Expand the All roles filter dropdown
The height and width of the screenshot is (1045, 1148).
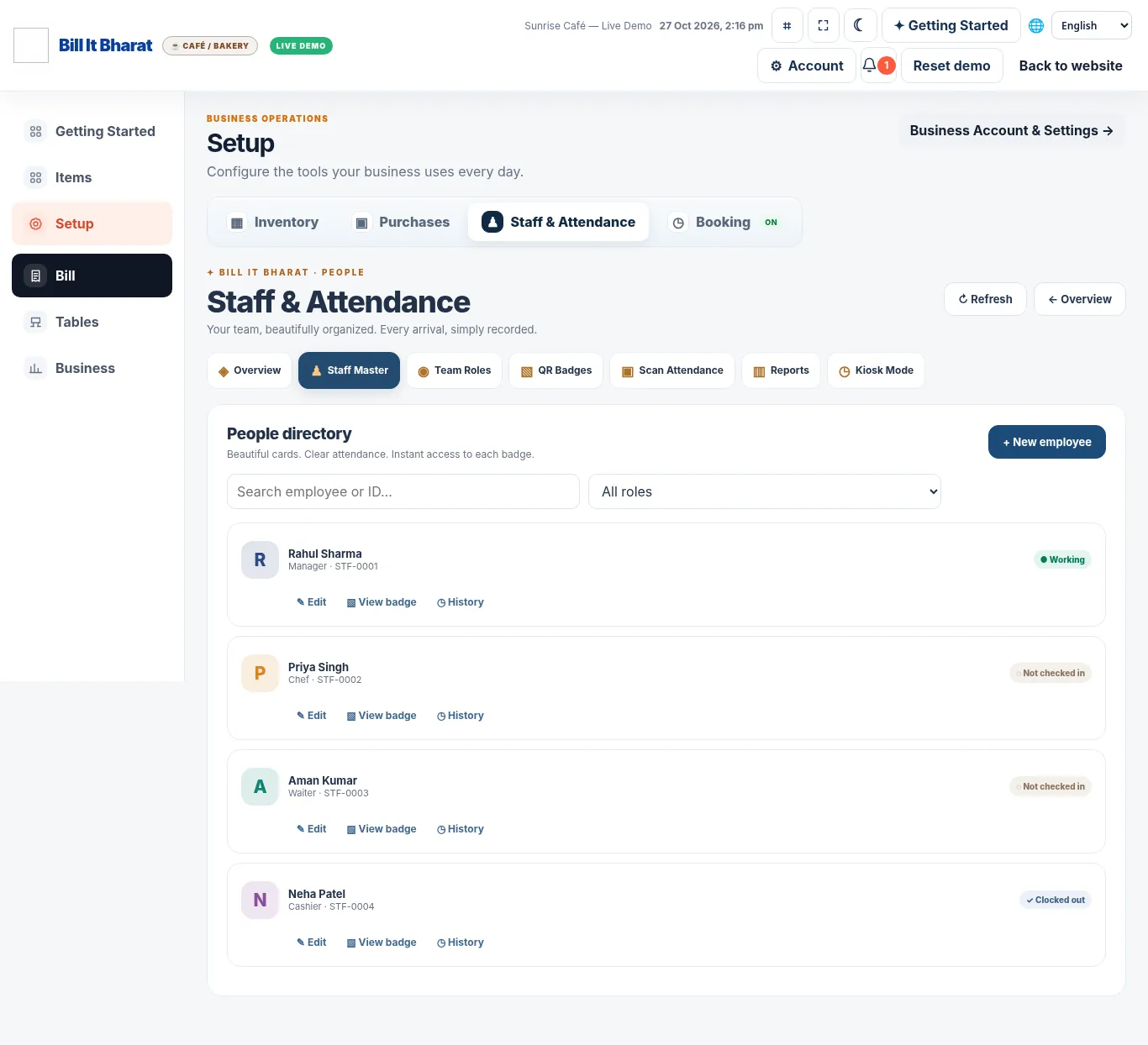tap(765, 491)
